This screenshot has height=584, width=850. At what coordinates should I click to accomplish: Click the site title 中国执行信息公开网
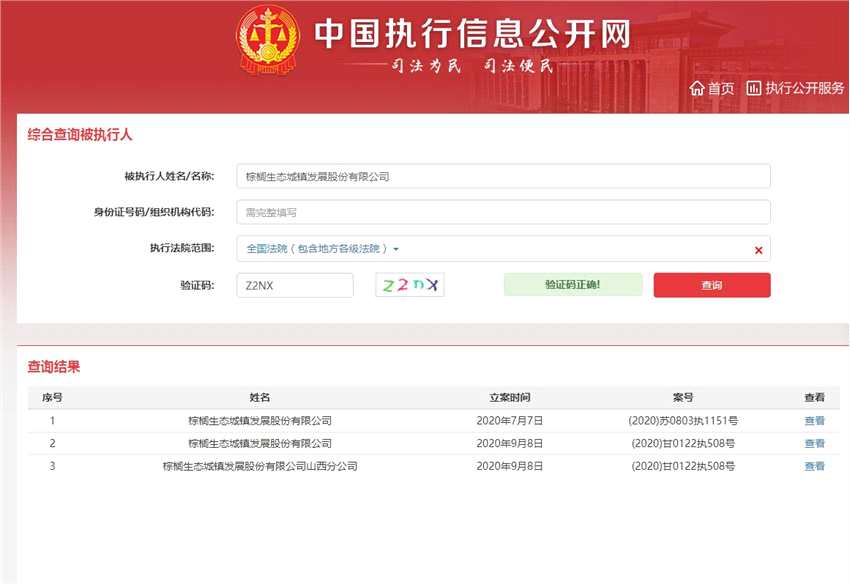473,34
